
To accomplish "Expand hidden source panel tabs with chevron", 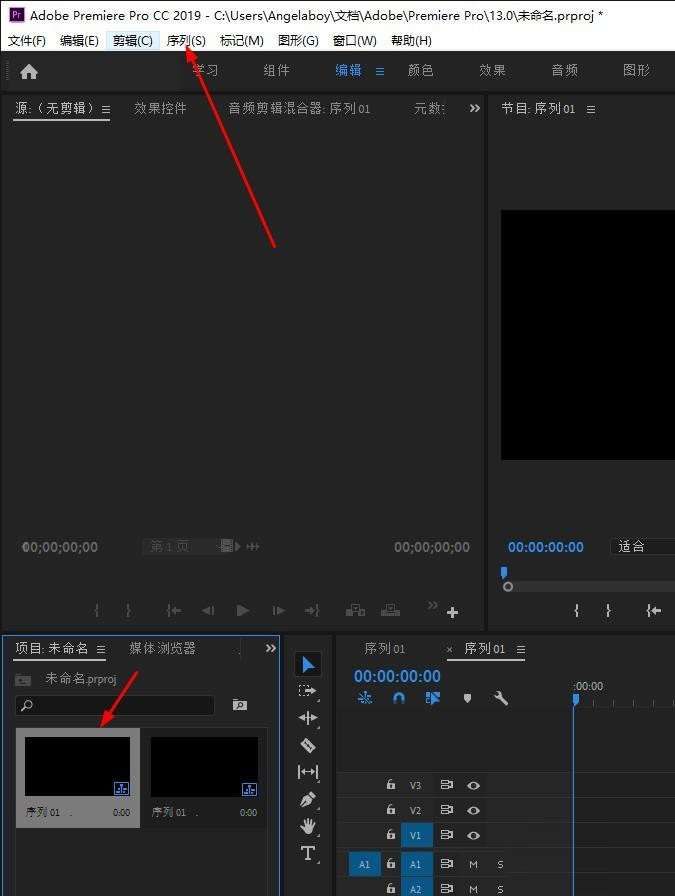I will (x=474, y=108).
